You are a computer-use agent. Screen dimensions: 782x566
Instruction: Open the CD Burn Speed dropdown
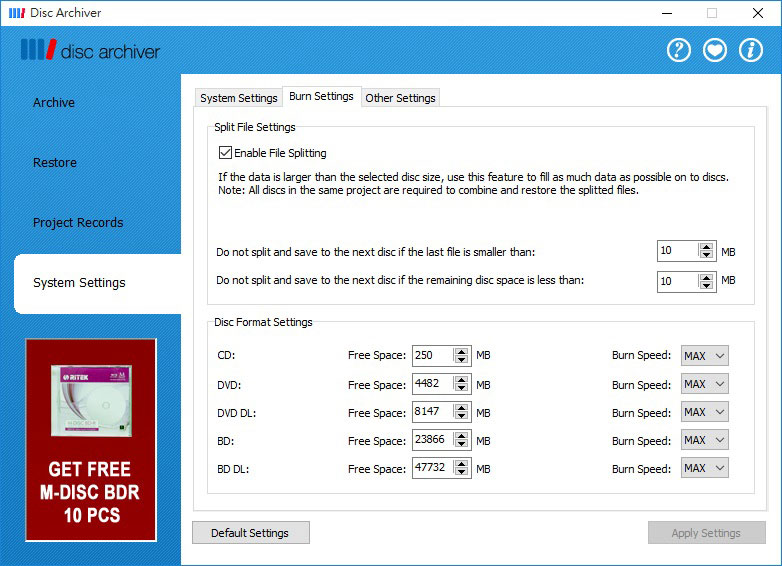point(704,356)
